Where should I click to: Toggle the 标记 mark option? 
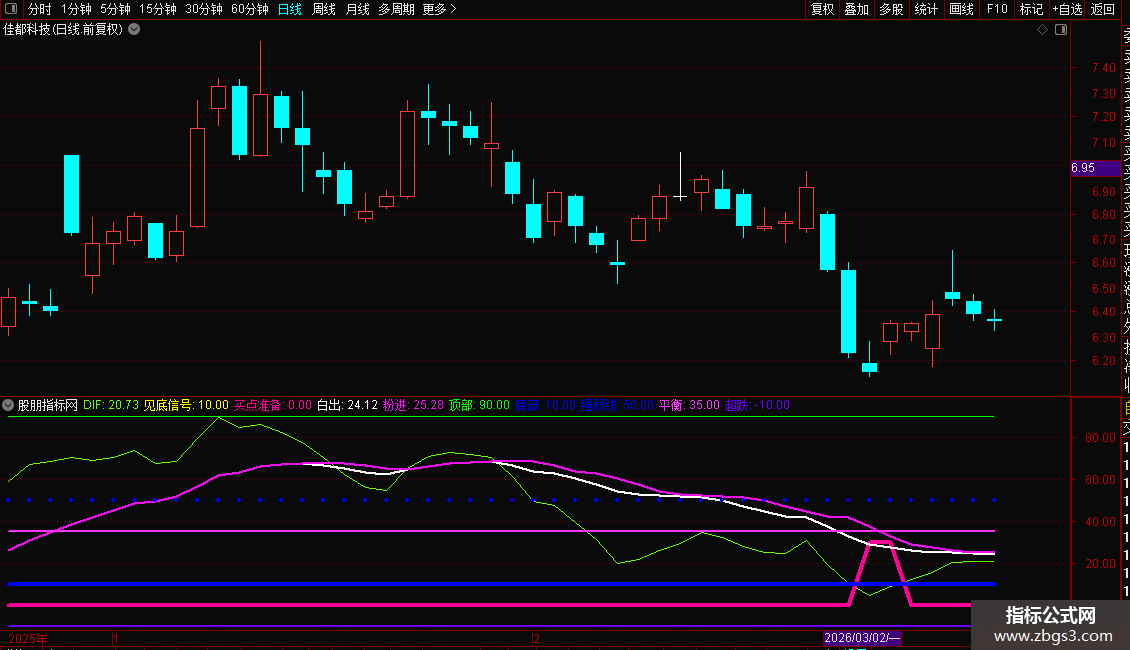1031,9
